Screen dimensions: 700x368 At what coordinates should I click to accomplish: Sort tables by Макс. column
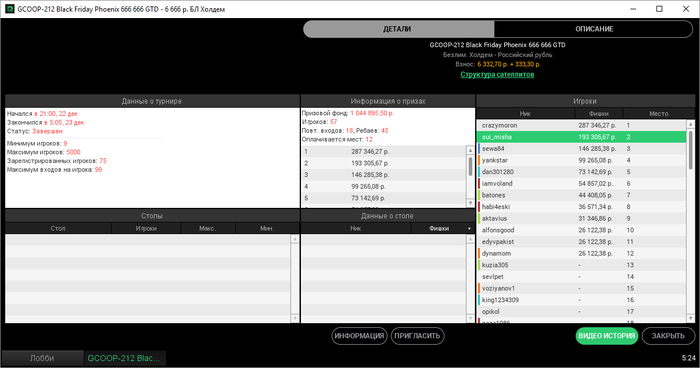pyautogui.click(x=208, y=228)
